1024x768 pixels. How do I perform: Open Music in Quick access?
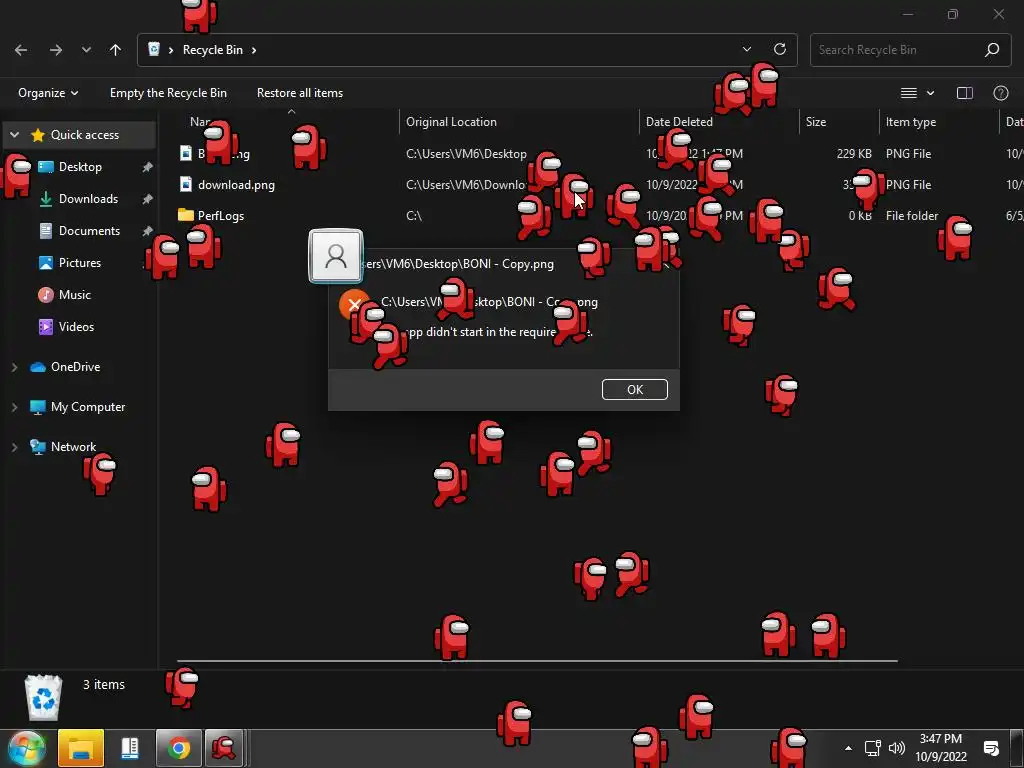[x=74, y=295]
